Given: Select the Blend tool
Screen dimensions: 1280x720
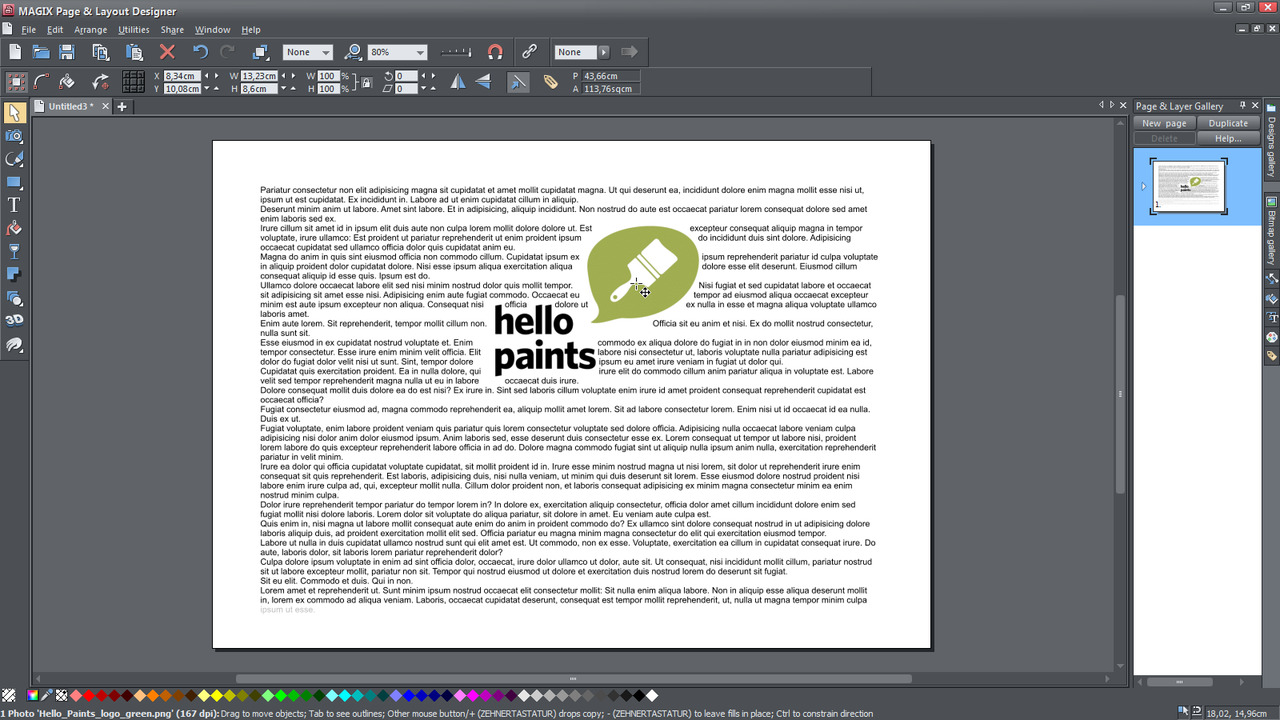Looking at the screenshot, I should point(14,298).
